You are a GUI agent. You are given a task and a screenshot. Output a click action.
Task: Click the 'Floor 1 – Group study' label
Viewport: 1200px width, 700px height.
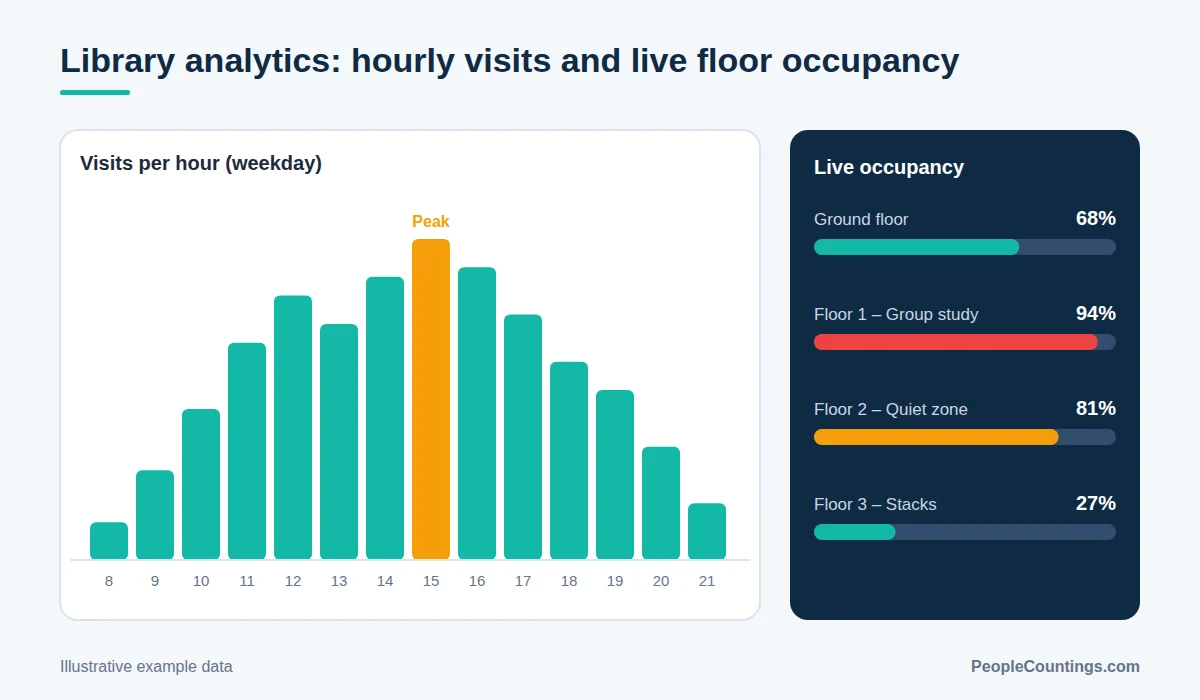[896, 315]
